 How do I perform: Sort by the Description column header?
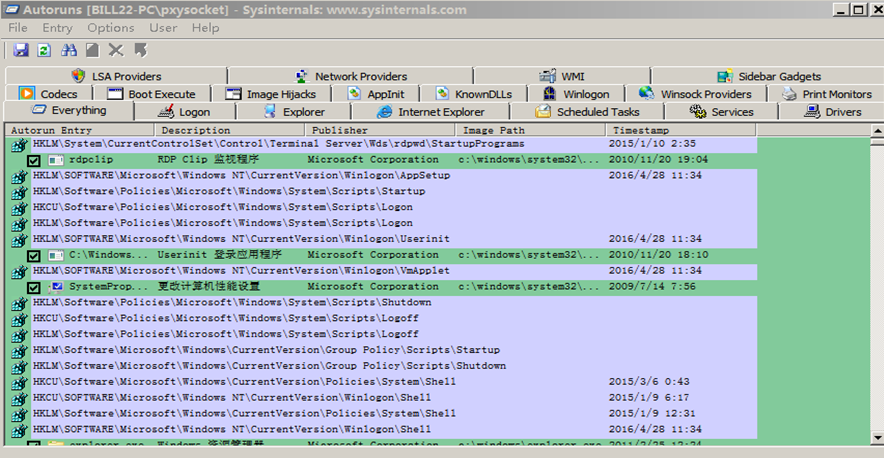(229, 130)
